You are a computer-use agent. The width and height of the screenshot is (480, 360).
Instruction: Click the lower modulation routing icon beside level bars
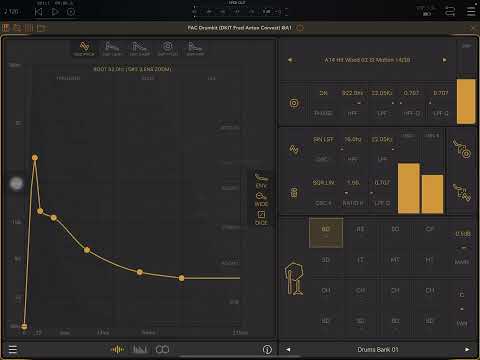(462, 192)
